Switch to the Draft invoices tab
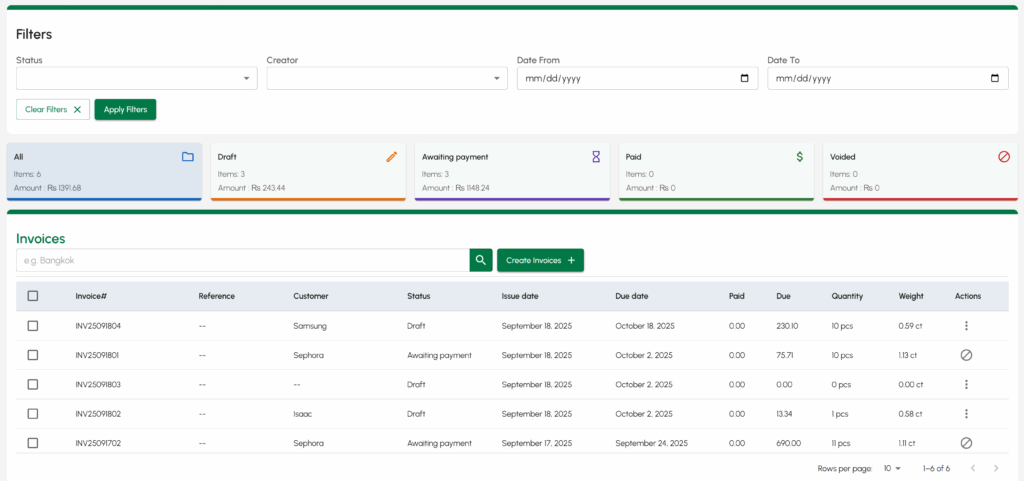Screen dimensions: 1024x481 click(x=308, y=171)
